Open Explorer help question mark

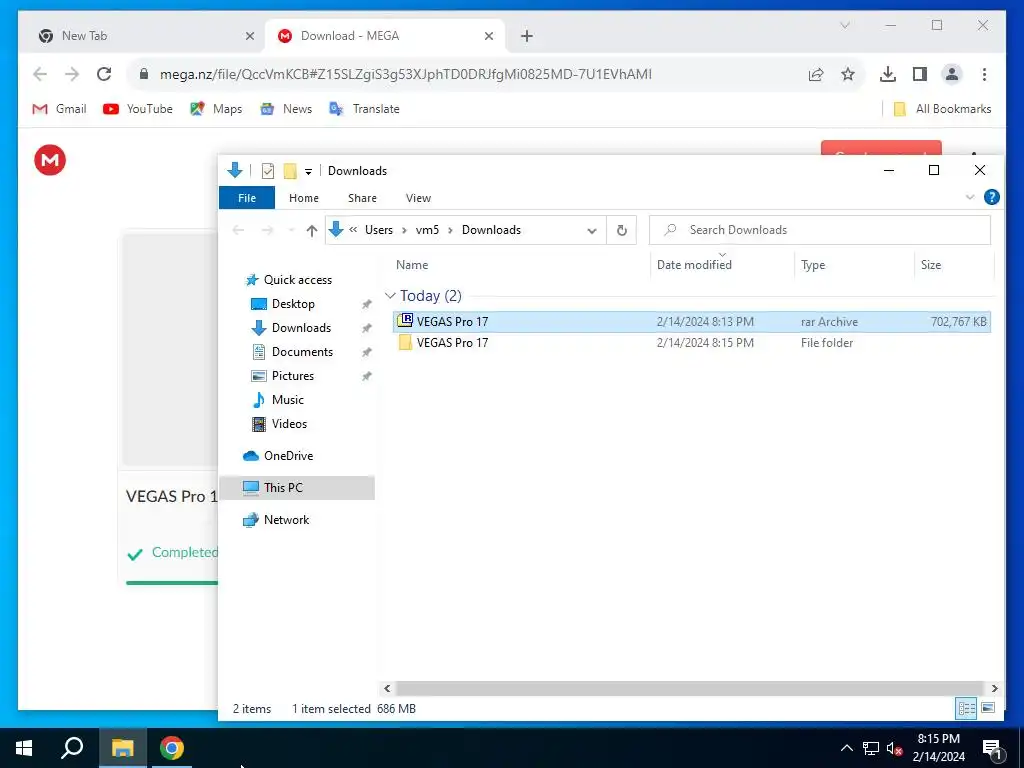click(x=991, y=197)
